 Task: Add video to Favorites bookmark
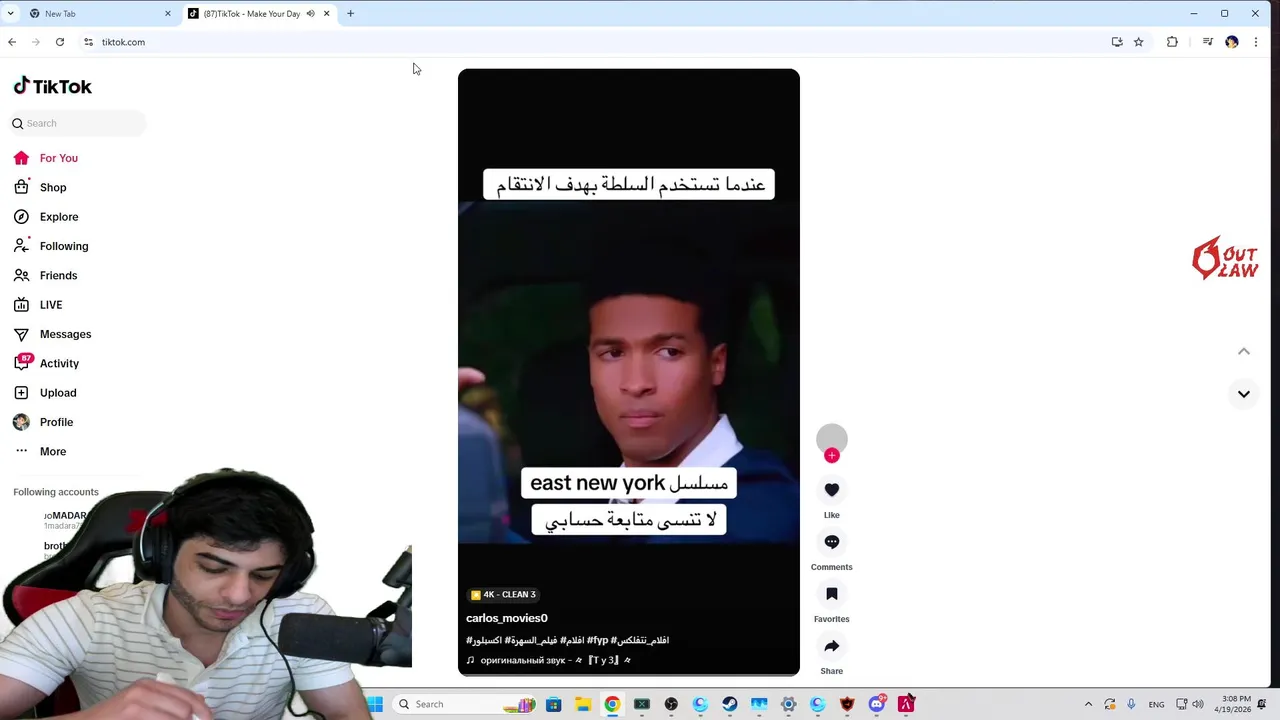coord(831,594)
